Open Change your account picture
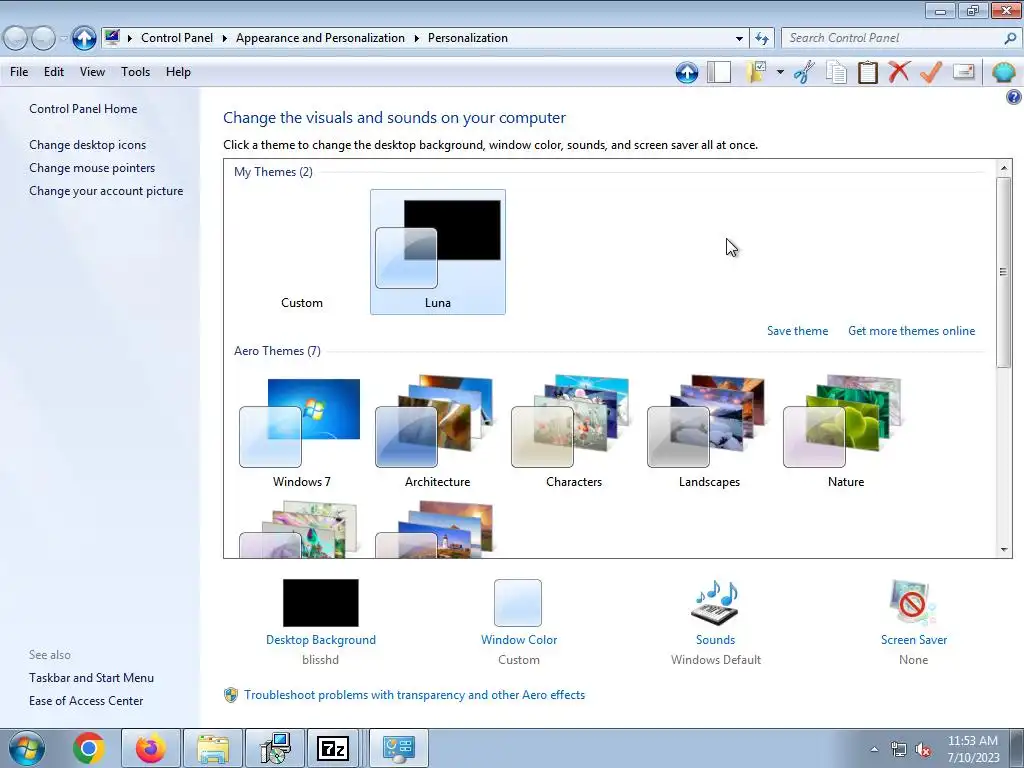Viewport: 1024px width, 768px height. [x=106, y=191]
